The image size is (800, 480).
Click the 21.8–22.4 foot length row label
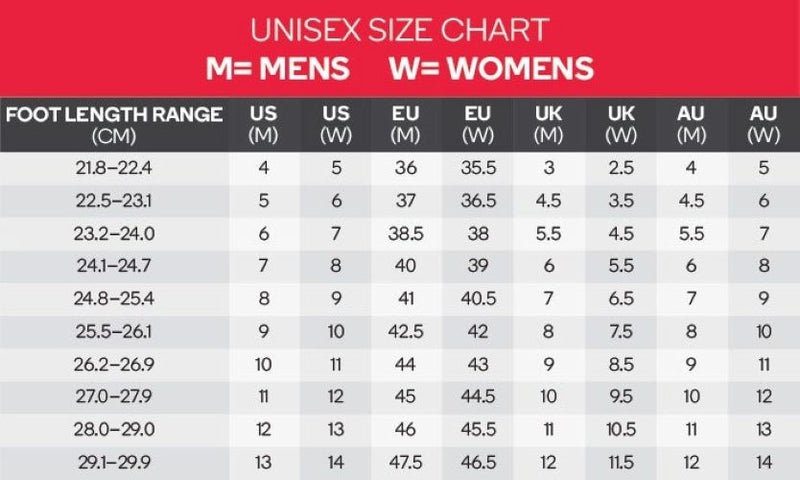[114, 168]
